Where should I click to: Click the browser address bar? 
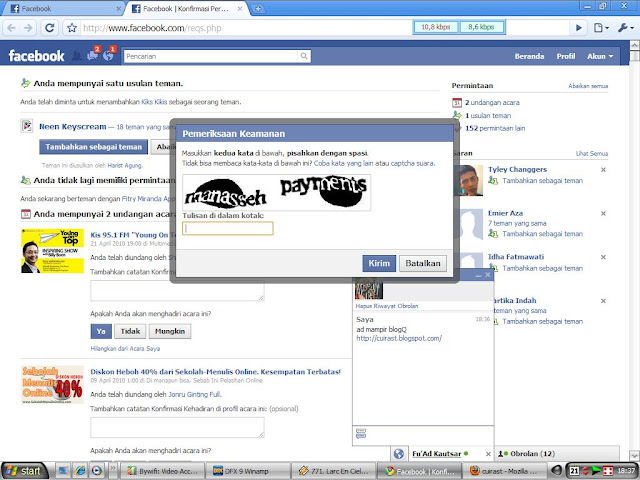coord(245,28)
